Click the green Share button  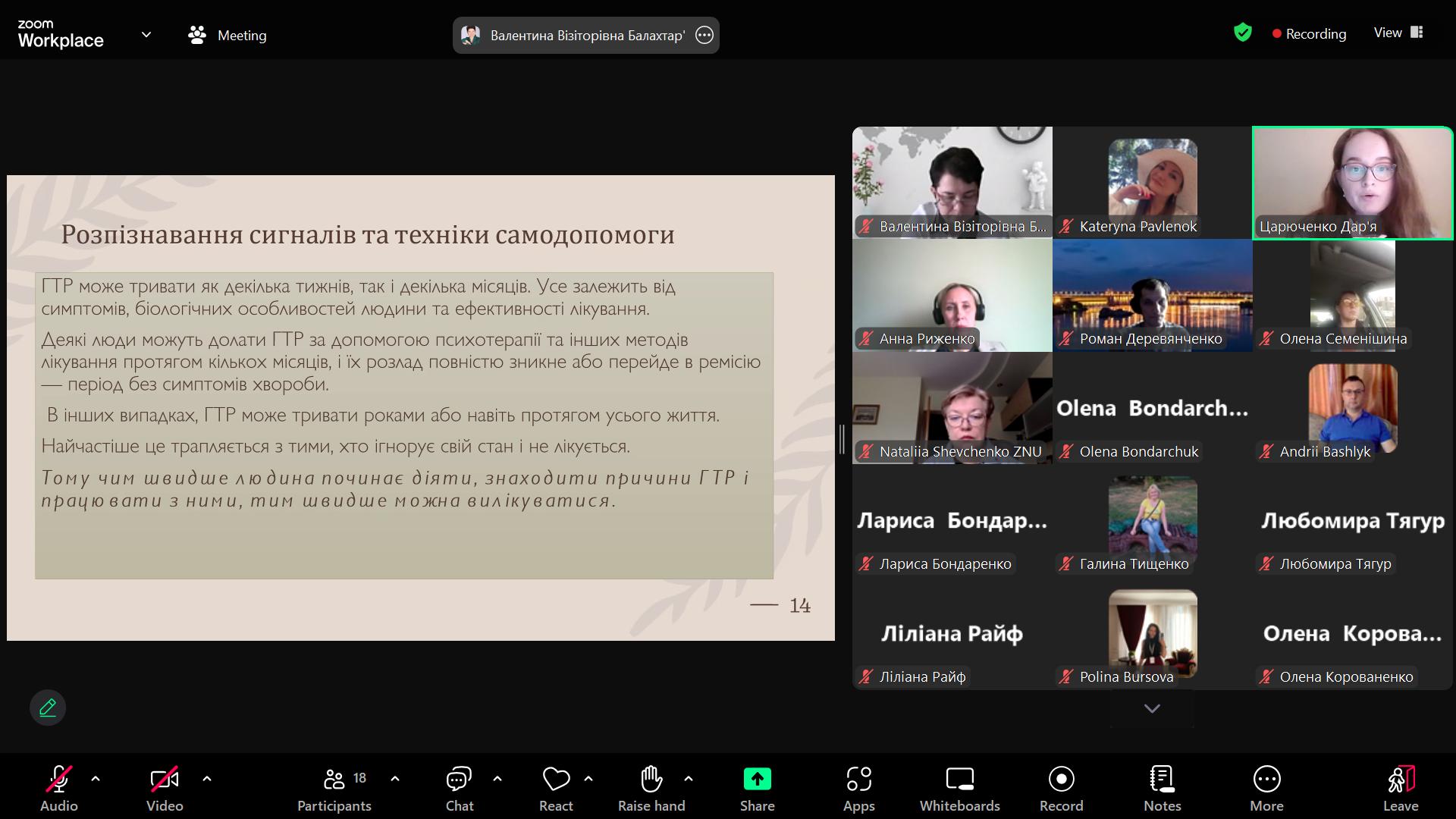(x=758, y=789)
